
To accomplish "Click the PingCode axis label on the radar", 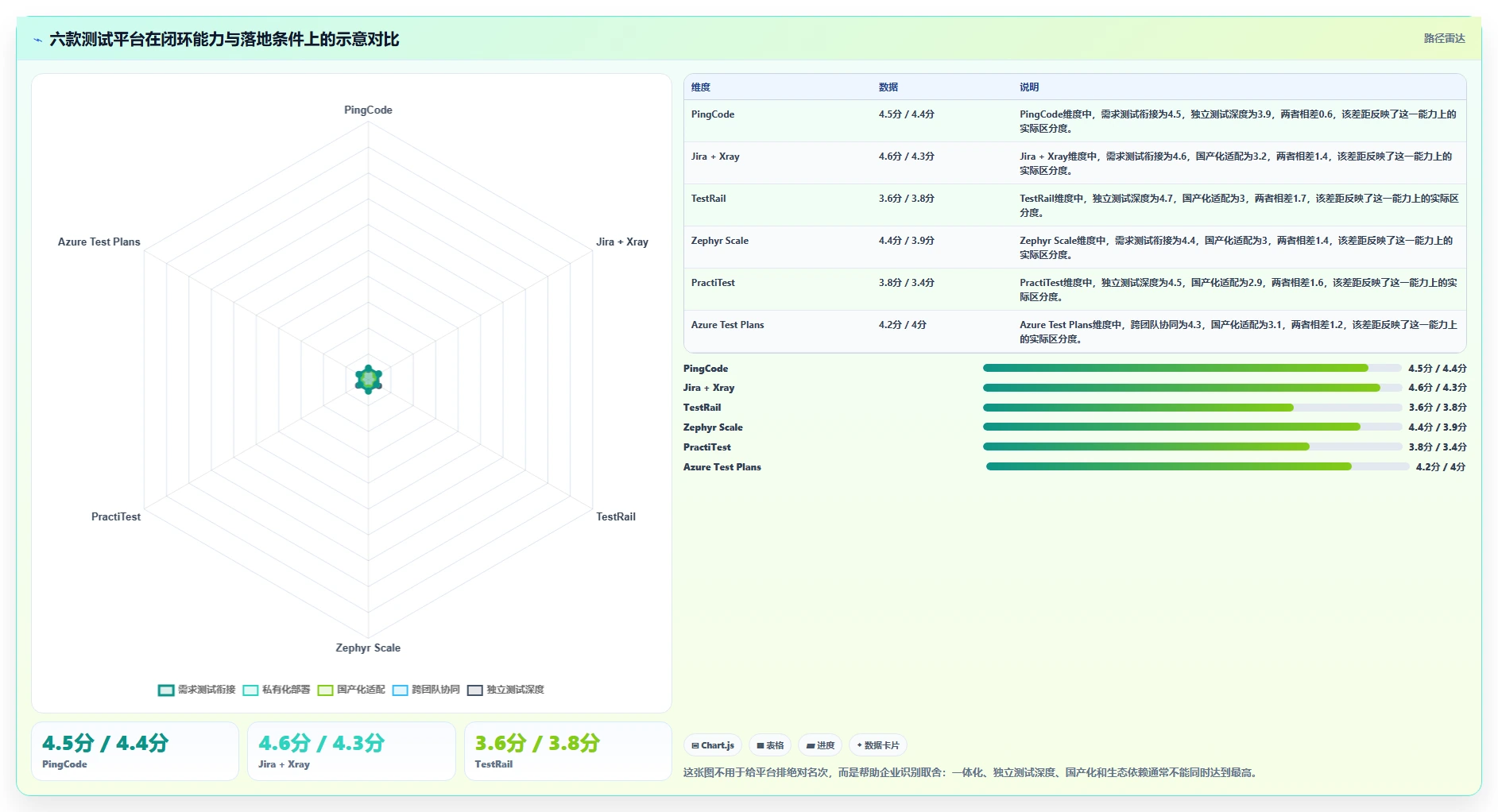I will coord(368,110).
